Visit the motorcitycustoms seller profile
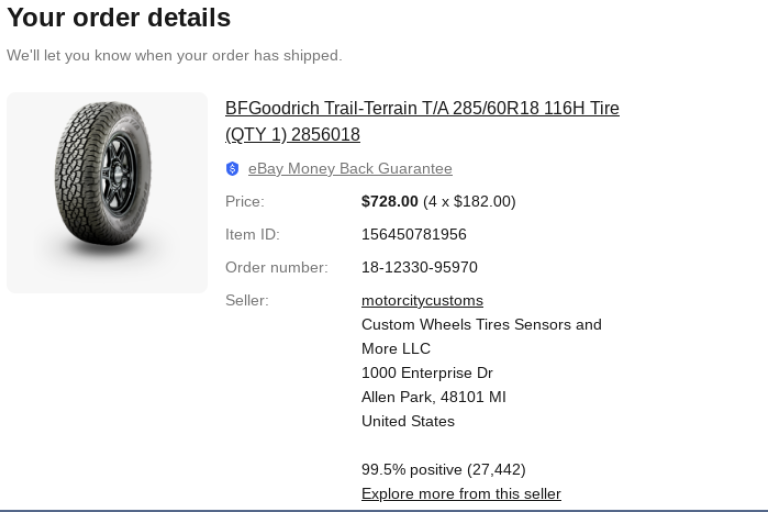 [x=422, y=301]
